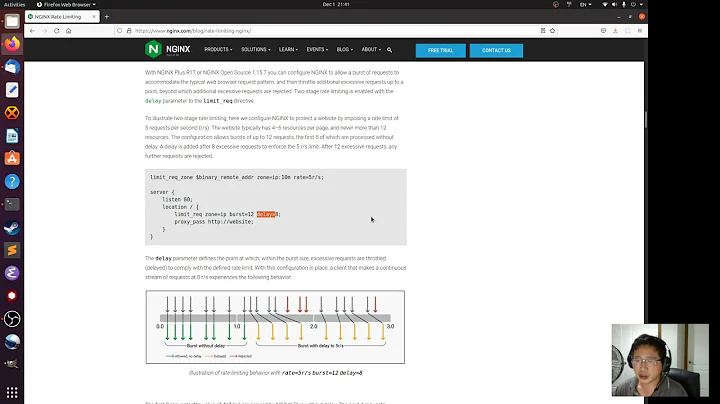720x404 pixels.
Task: Reload the NGINX Rate Limiting page
Action: (56, 31)
